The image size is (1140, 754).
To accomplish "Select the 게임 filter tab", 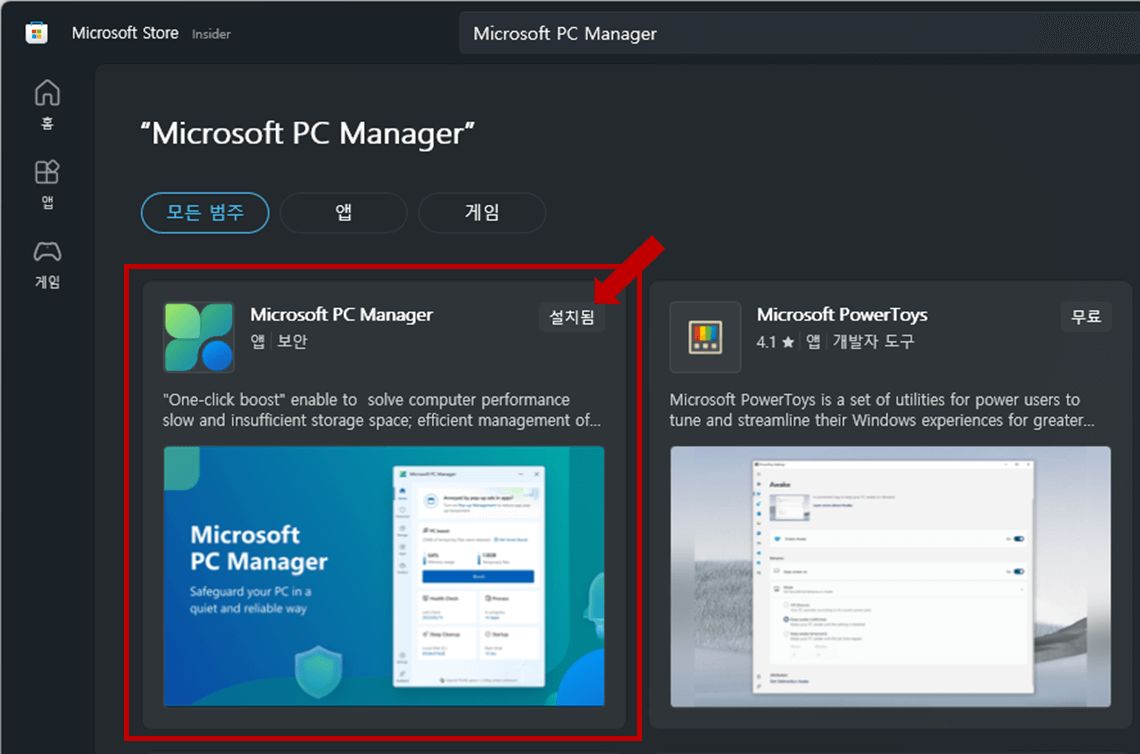I will point(481,213).
